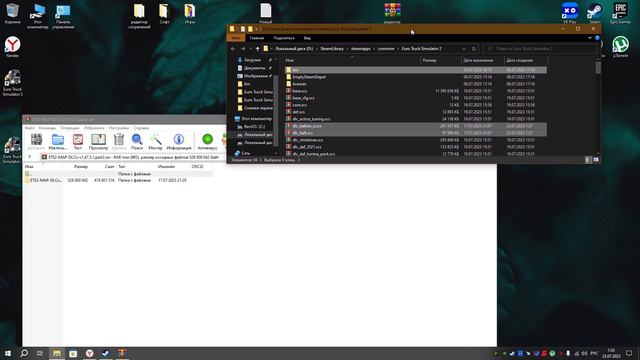This screenshot has height=360, width=640.
Task: Open the WinRAR Help (Справка) menu
Action: click(x=141, y=128)
